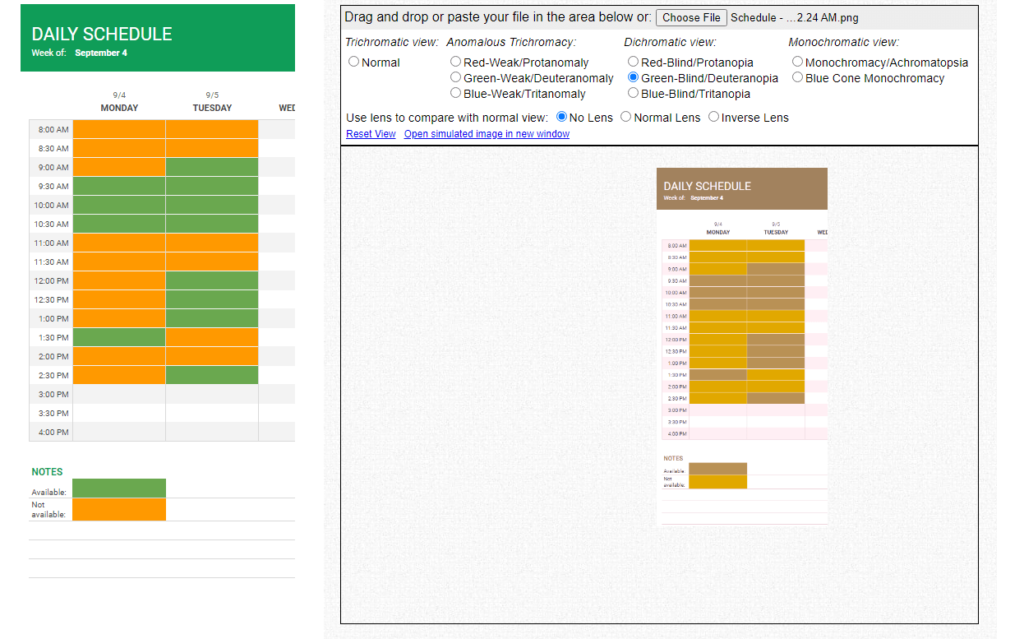
Task: Click the green Available legend swatch
Action: [x=119, y=488]
